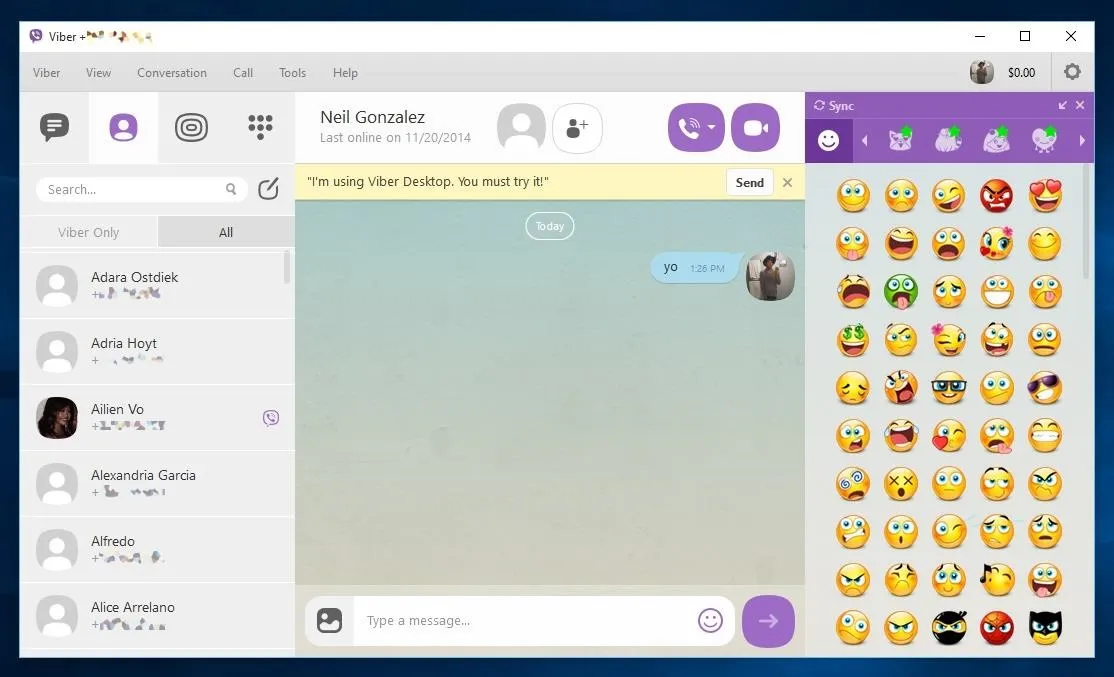Viewport: 1114px width, 677px height.
Task: Click Neil Gonzalez avatar in chat header
Action: pos(521,128)
